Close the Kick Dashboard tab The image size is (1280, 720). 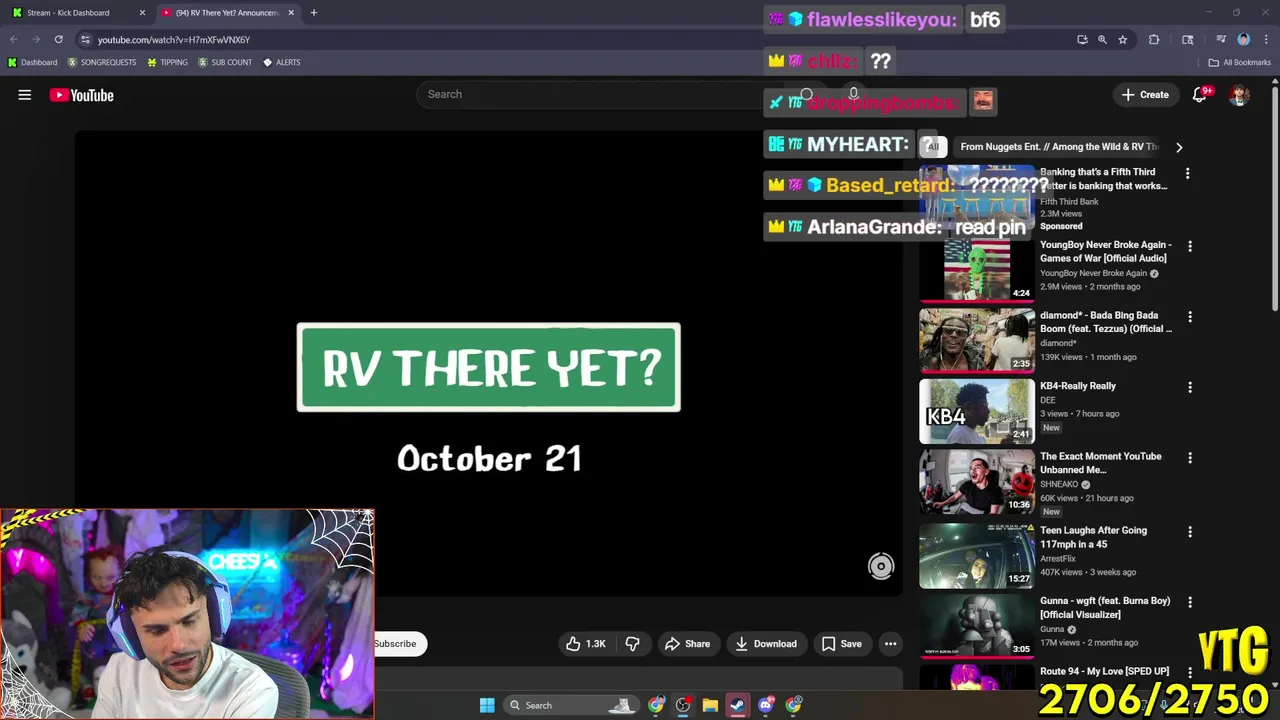coord(142,13)
